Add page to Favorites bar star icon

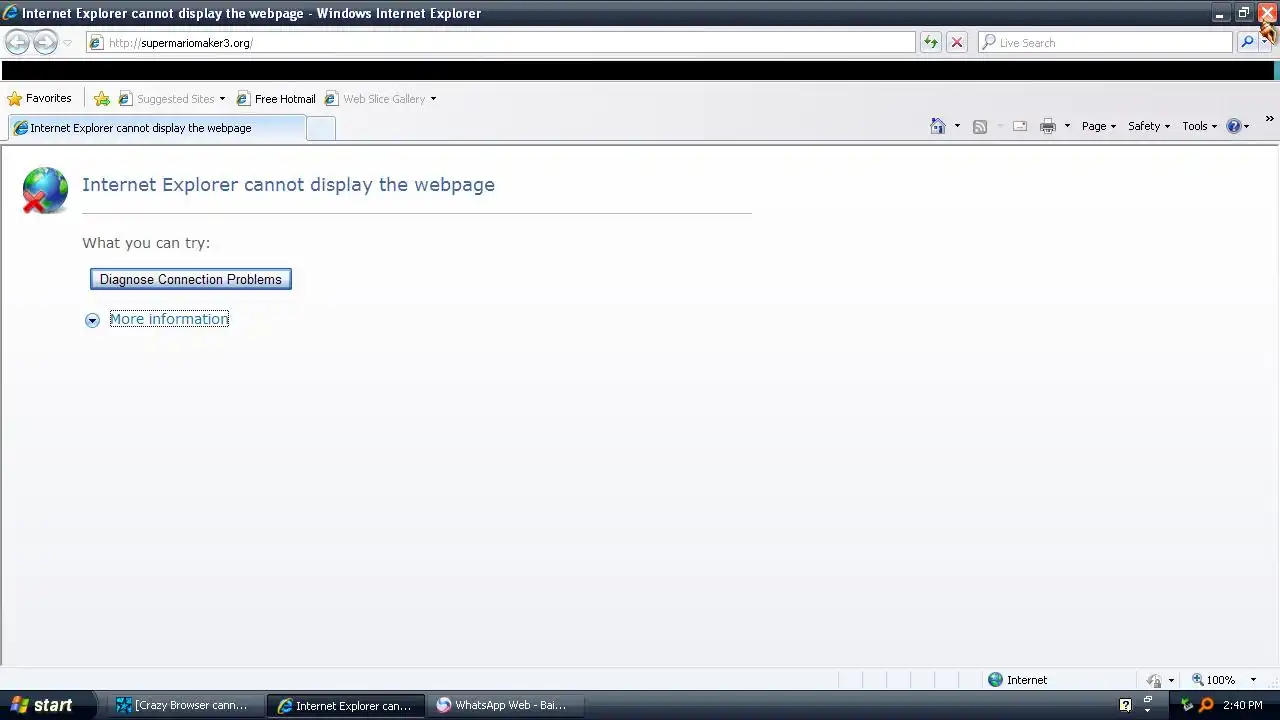pos(102,98)
